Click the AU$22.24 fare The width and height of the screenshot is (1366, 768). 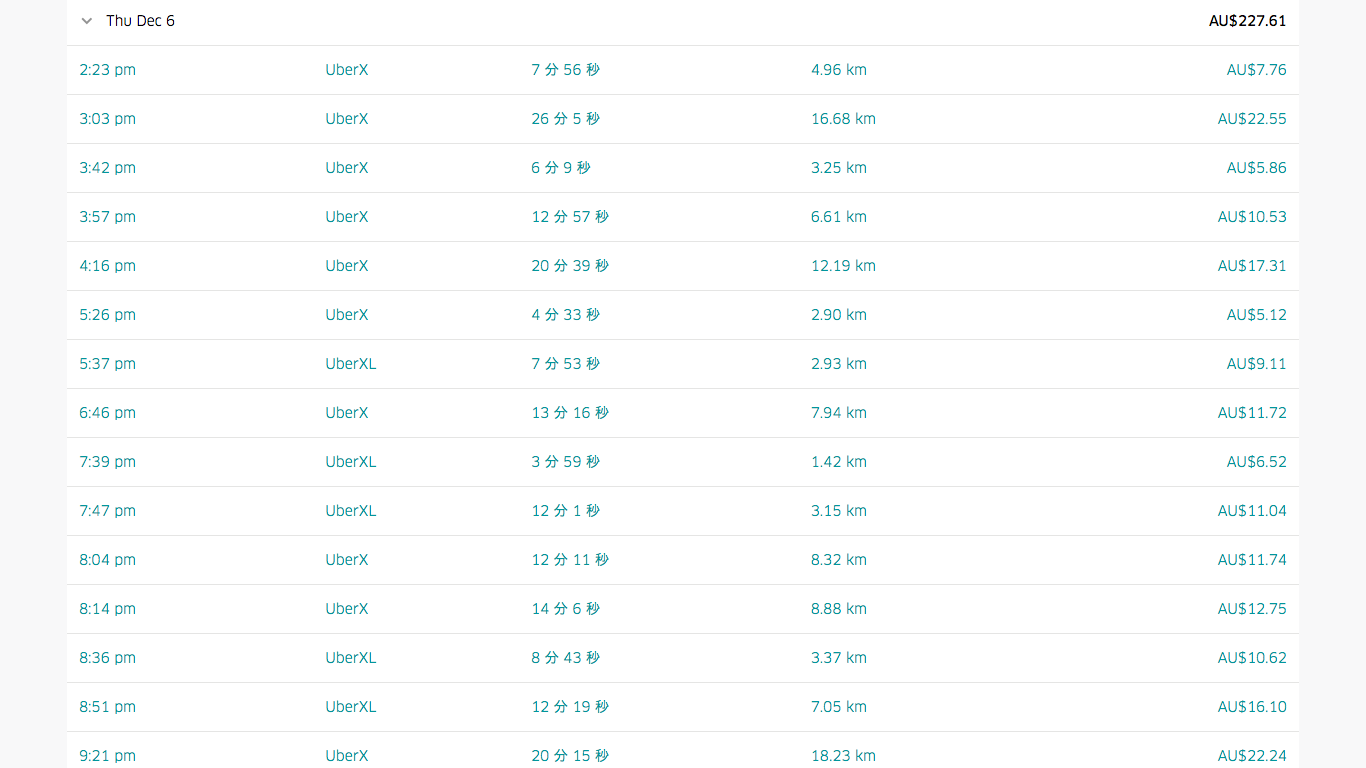coord(1252,756)
